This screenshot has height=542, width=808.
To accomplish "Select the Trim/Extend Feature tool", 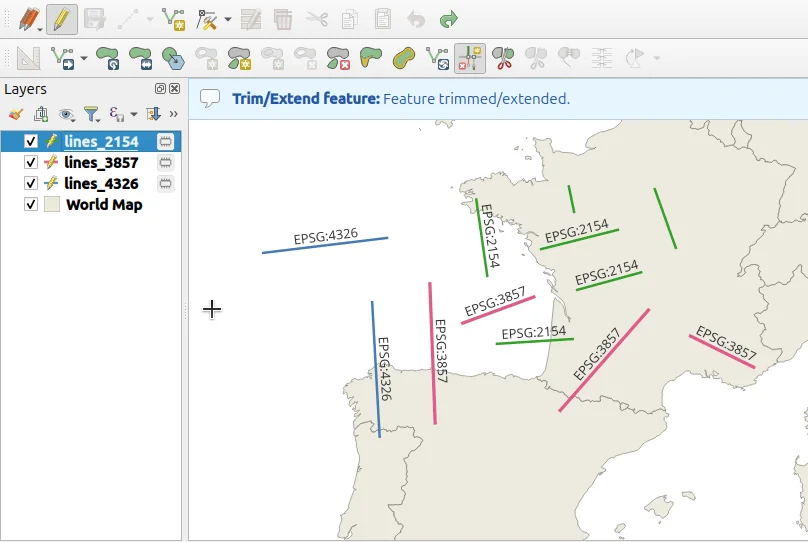I will click(x=469, y=58).
